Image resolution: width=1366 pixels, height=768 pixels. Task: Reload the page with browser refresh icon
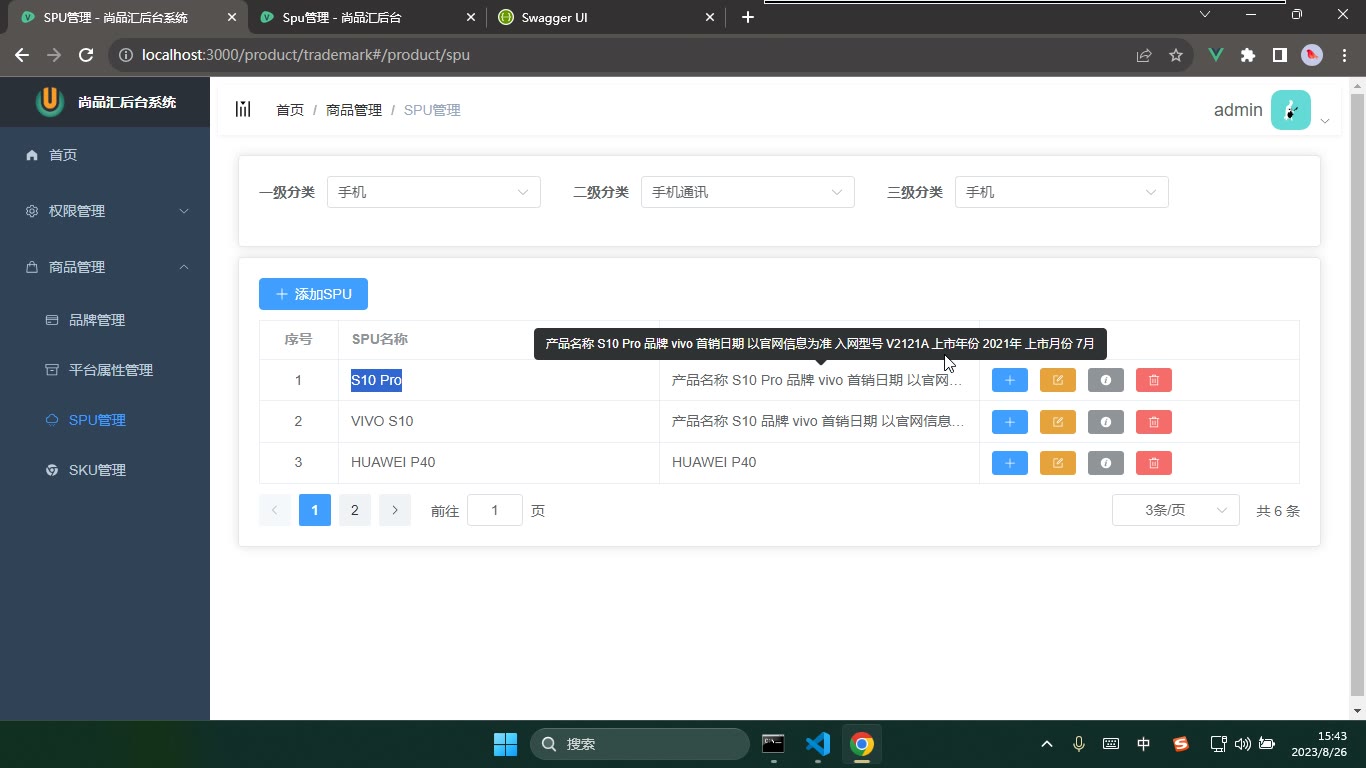86,55
